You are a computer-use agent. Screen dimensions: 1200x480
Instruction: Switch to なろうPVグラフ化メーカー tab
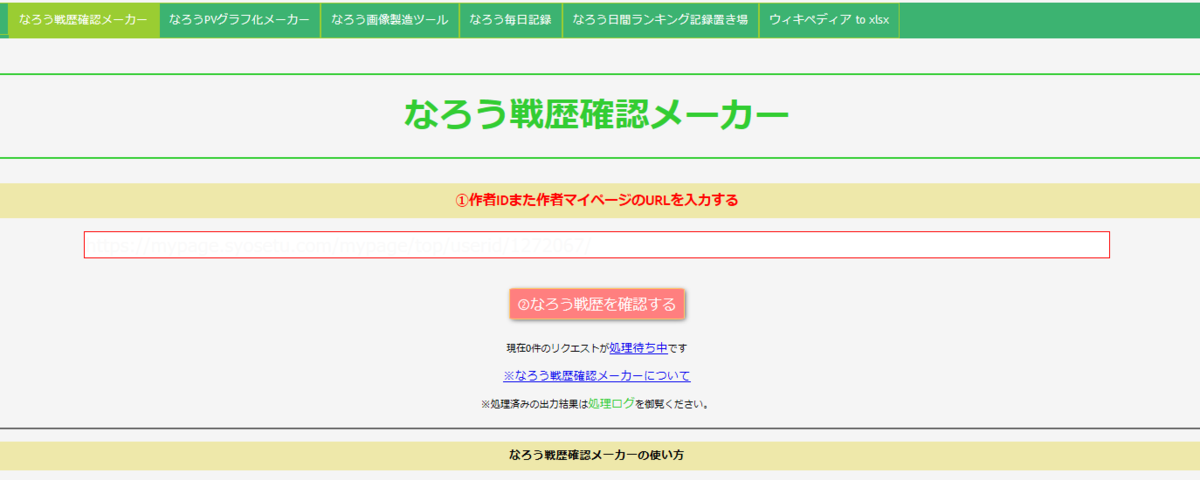pyautogui.click(x=240, y=20)
